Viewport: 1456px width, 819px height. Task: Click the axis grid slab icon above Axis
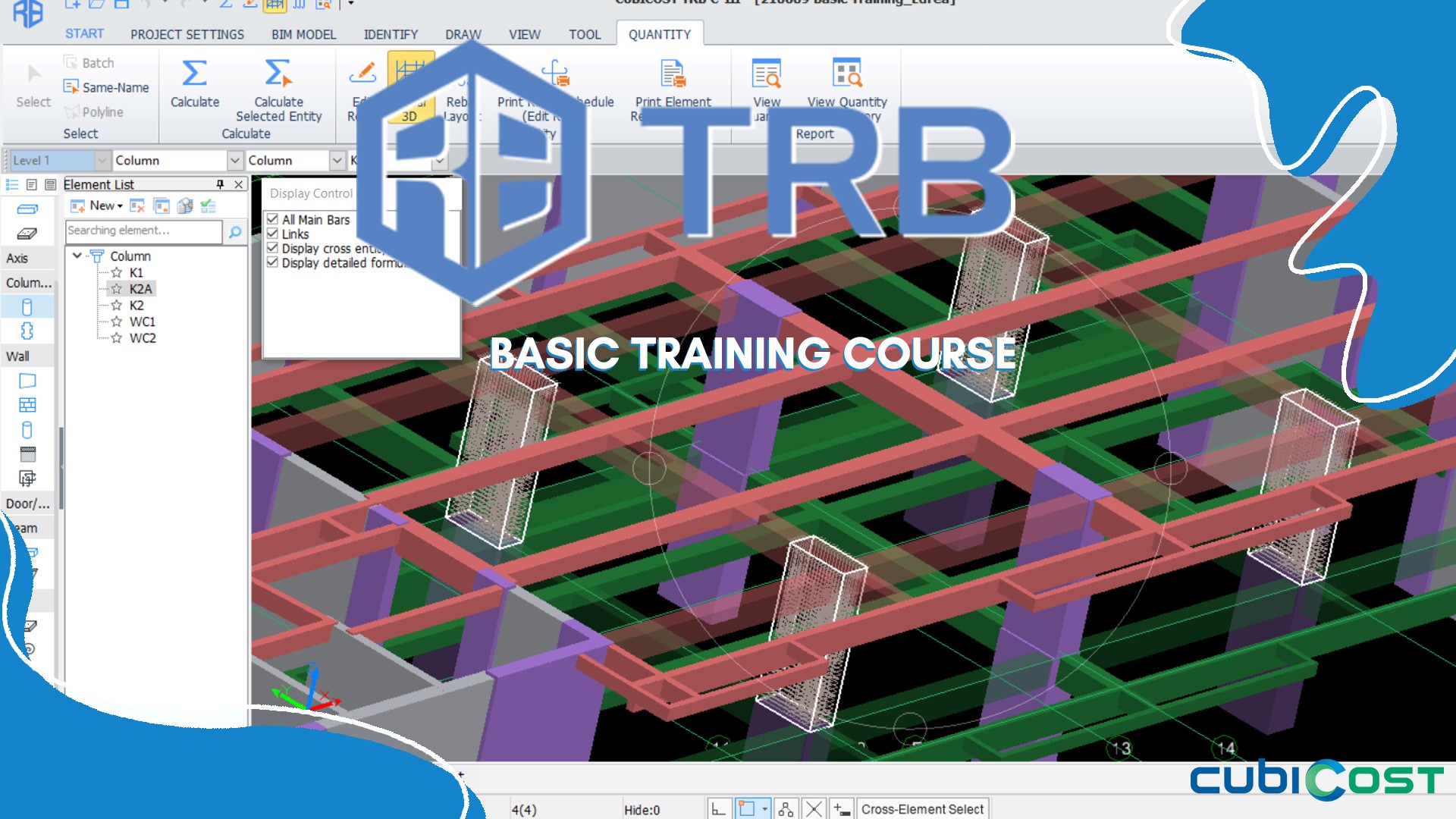point(27,234)
